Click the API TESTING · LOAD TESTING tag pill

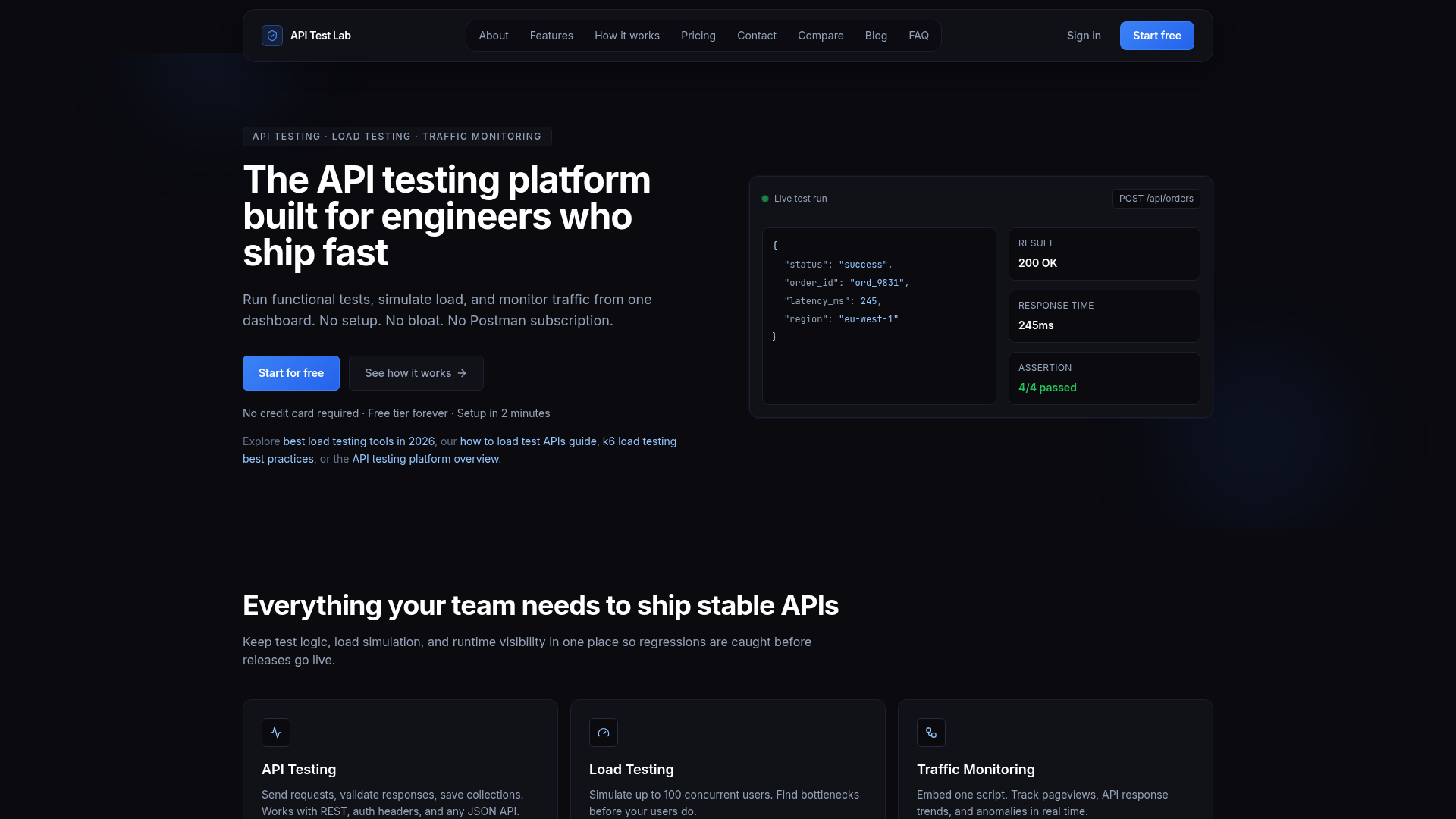397,136
